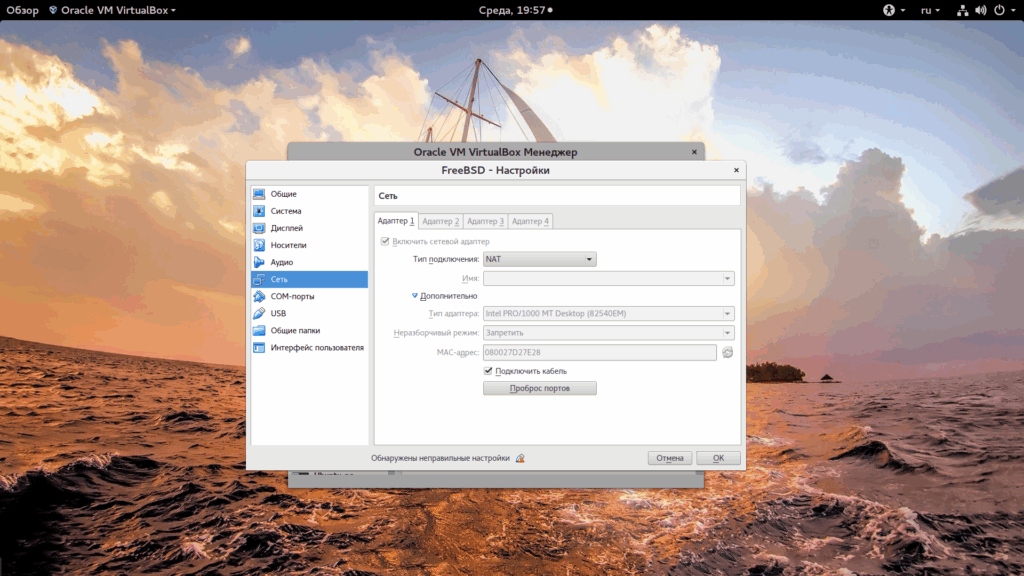The image size is (1024, 576).
Task: Confirm settings with OK button
Action: [x=718, y=458]
